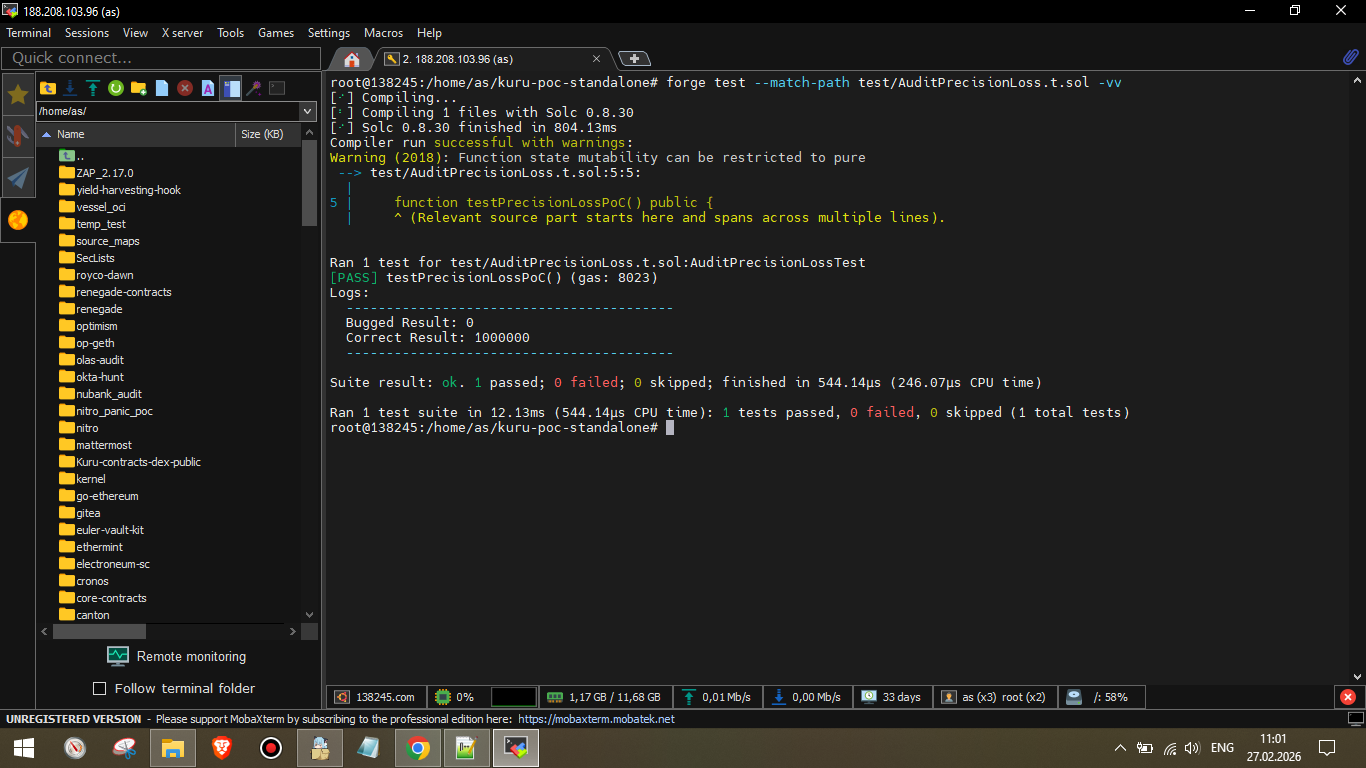Click scroll-down arrow of file list

(x=309, y=615)
